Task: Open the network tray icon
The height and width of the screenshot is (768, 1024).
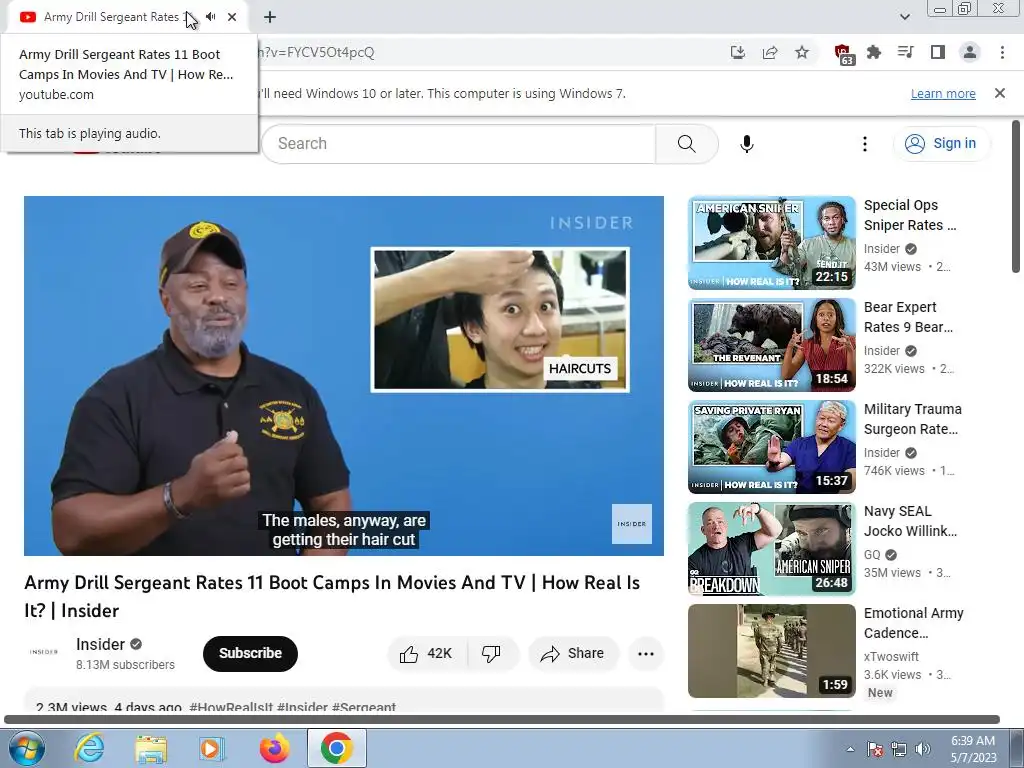Action: 899,749
